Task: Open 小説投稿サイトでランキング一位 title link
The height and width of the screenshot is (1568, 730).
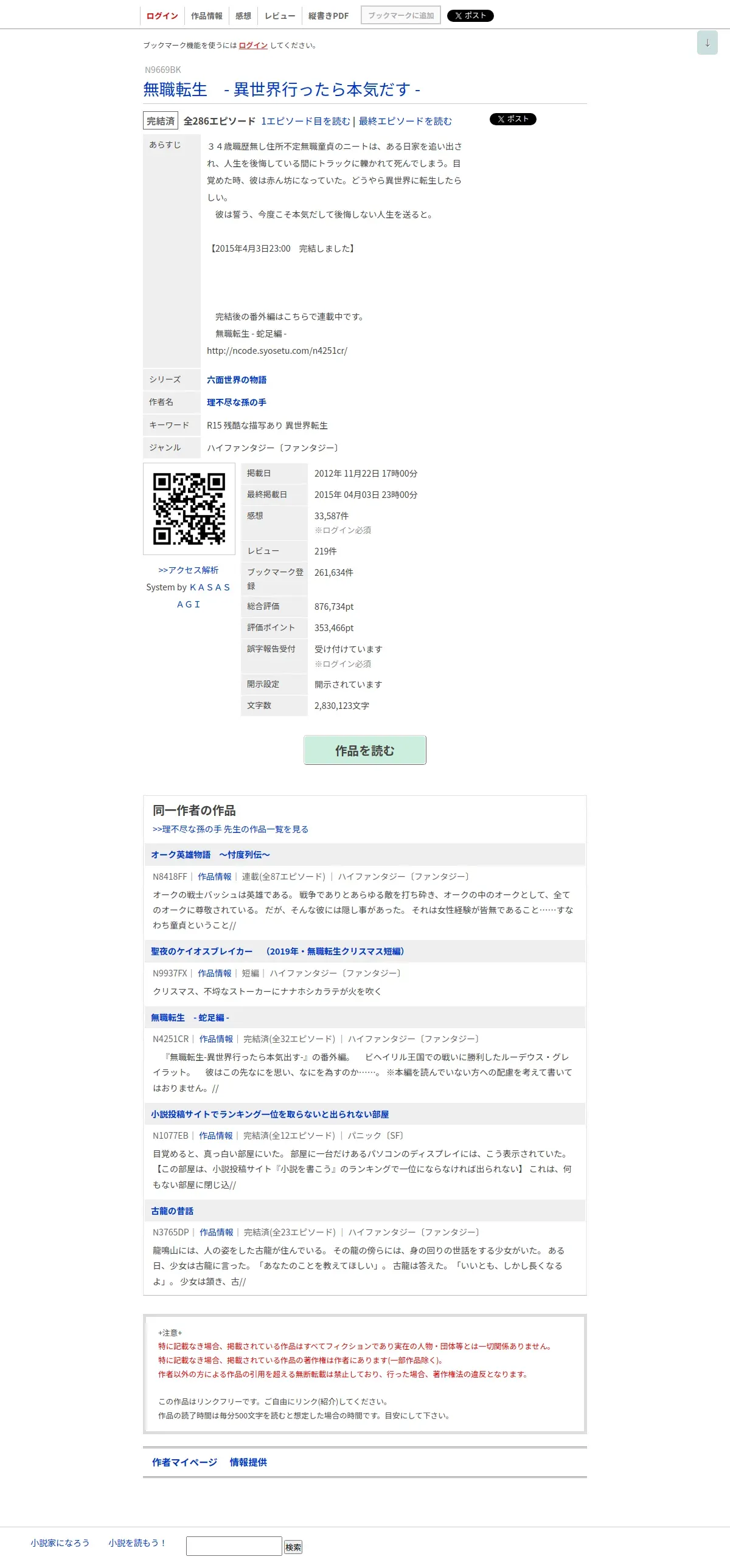Action: 269,1114
